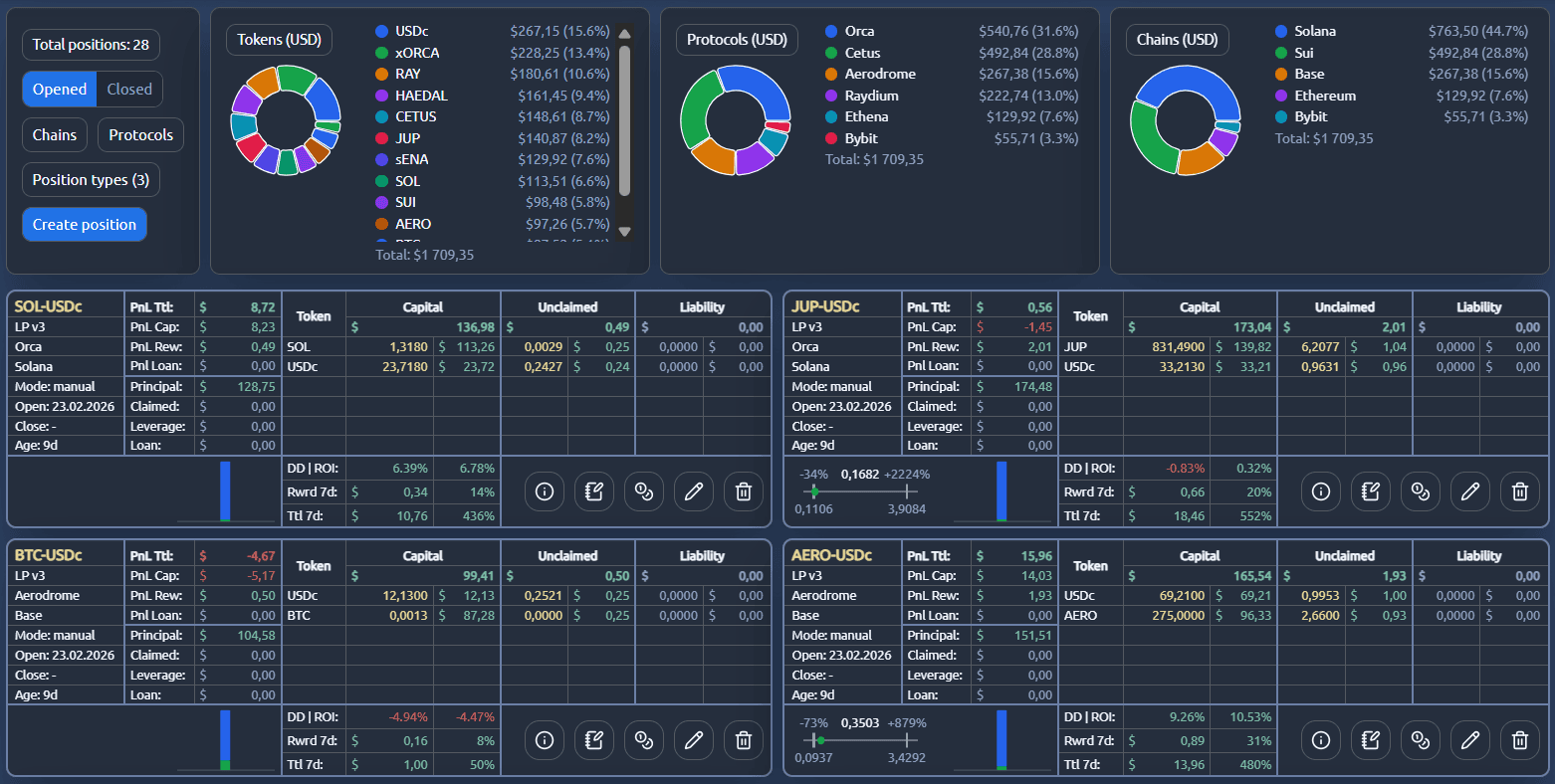Click the xORCA green dot in Tokens legend
Viewport: 1555px width, 784px height.
(381, 53)
